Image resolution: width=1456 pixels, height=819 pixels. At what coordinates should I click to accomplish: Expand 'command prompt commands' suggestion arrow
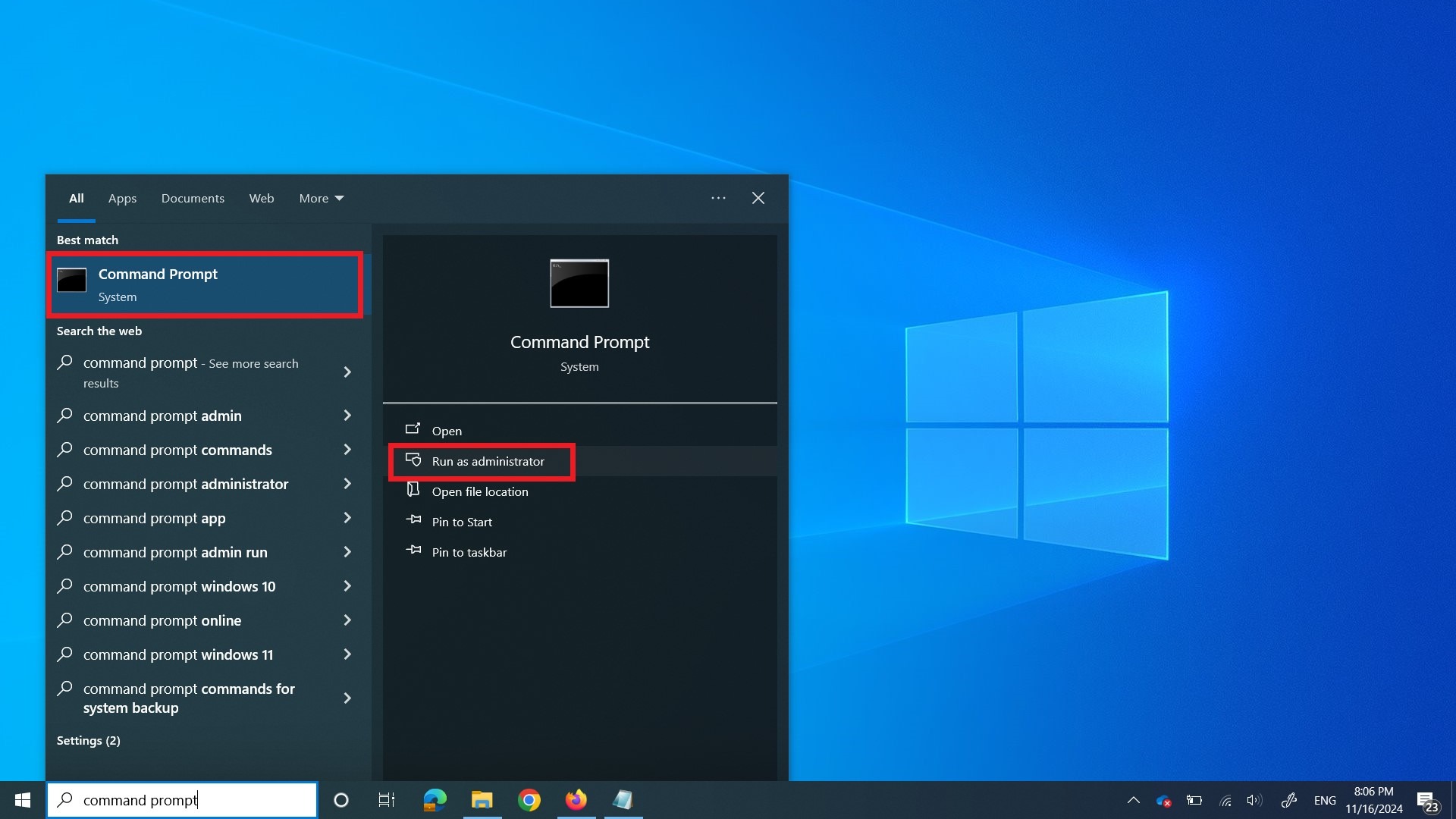[347, 450]
